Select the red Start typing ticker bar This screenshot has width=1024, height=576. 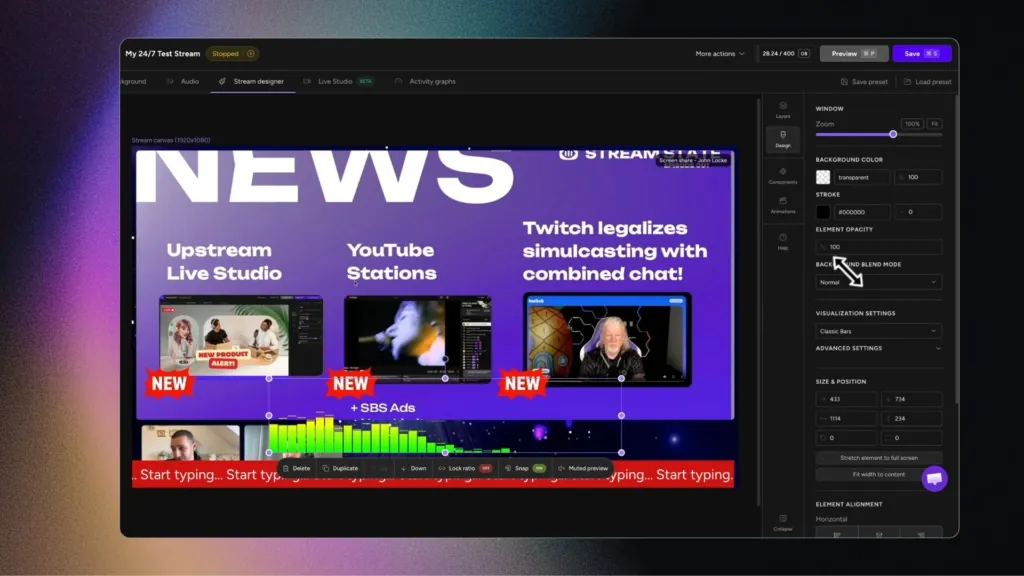[433, 474]
